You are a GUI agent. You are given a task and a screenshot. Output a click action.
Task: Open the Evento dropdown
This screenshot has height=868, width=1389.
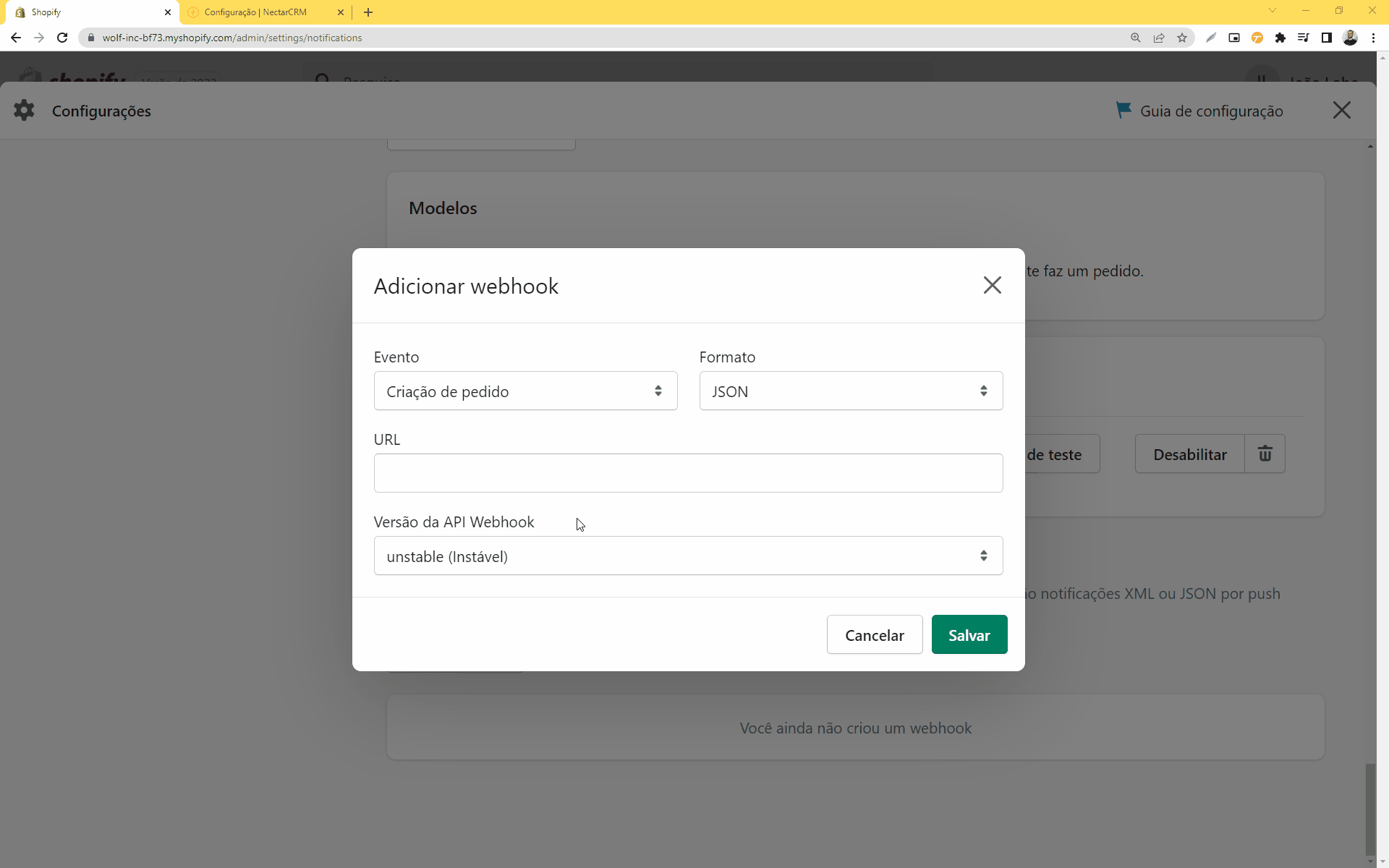pos(525,391)
